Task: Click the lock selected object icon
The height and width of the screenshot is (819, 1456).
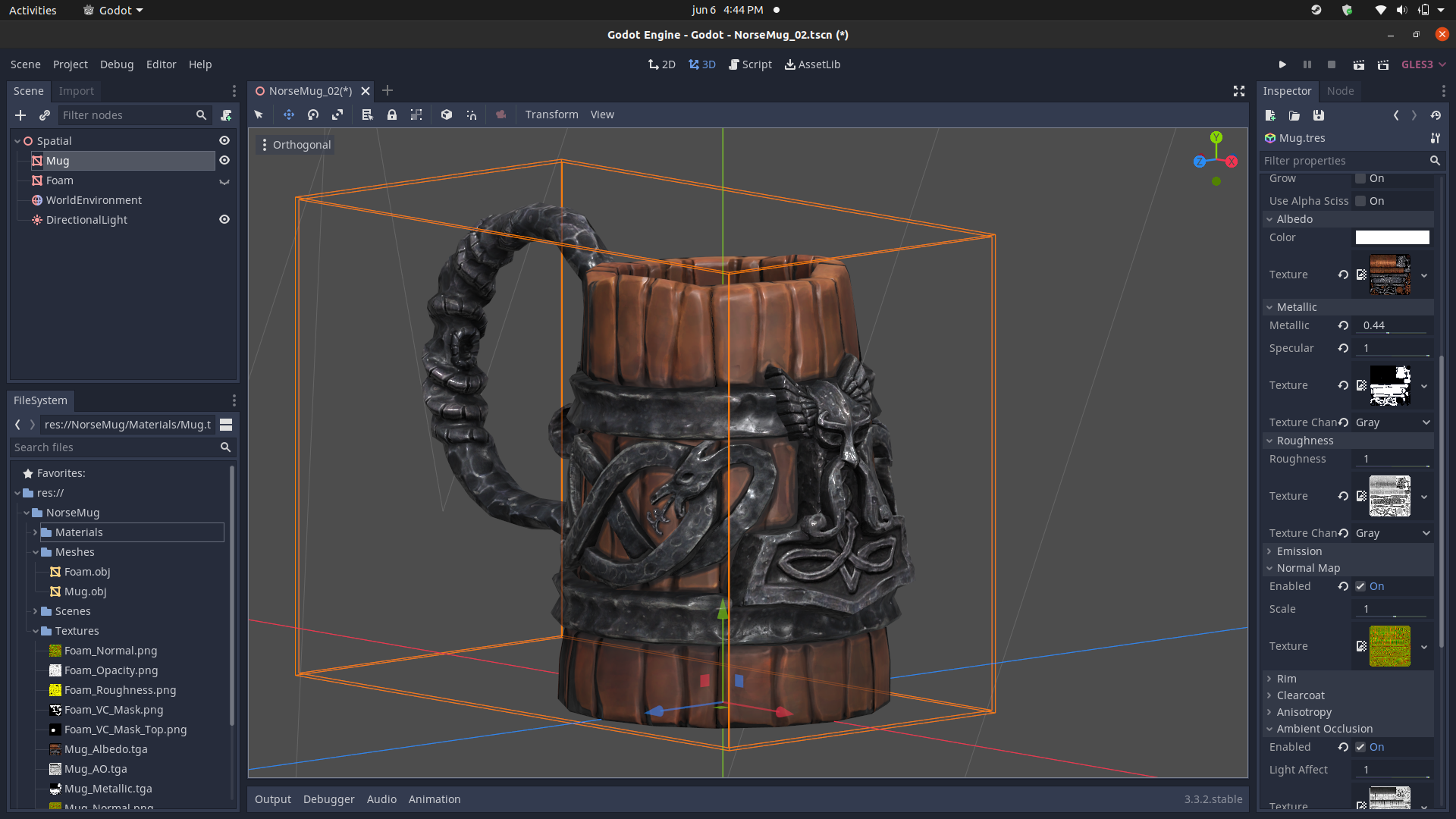Action: (392, 115)
